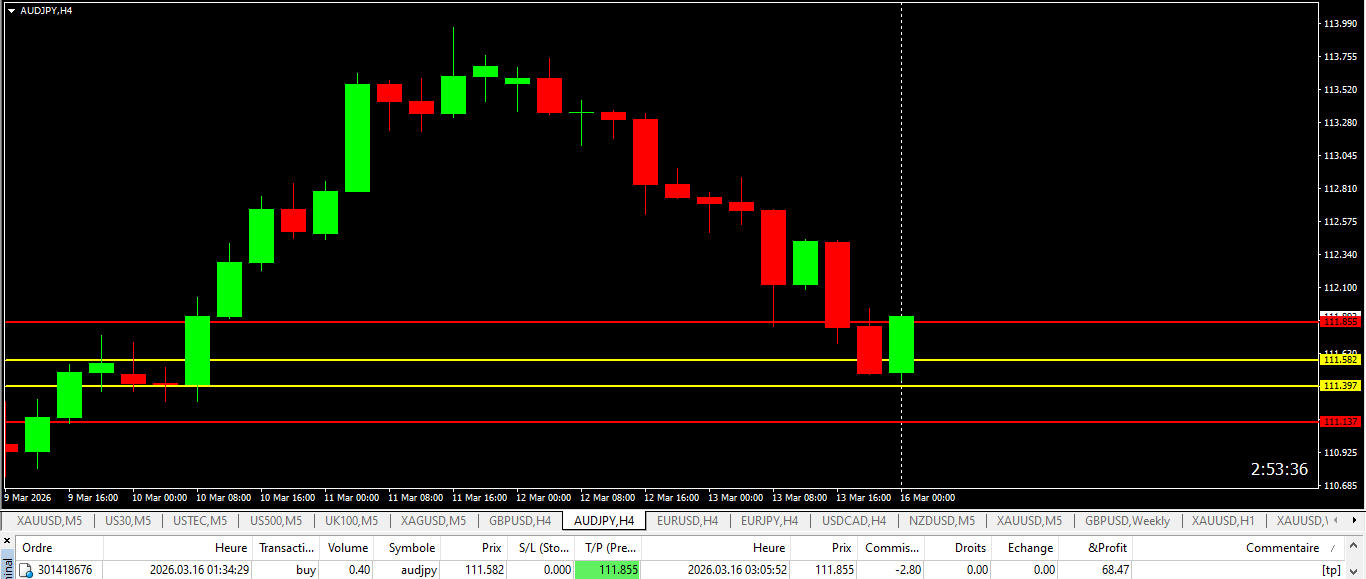
Task: Click the order icon beside 301418676
Action: pyautogui.click(x=27, y=570)
